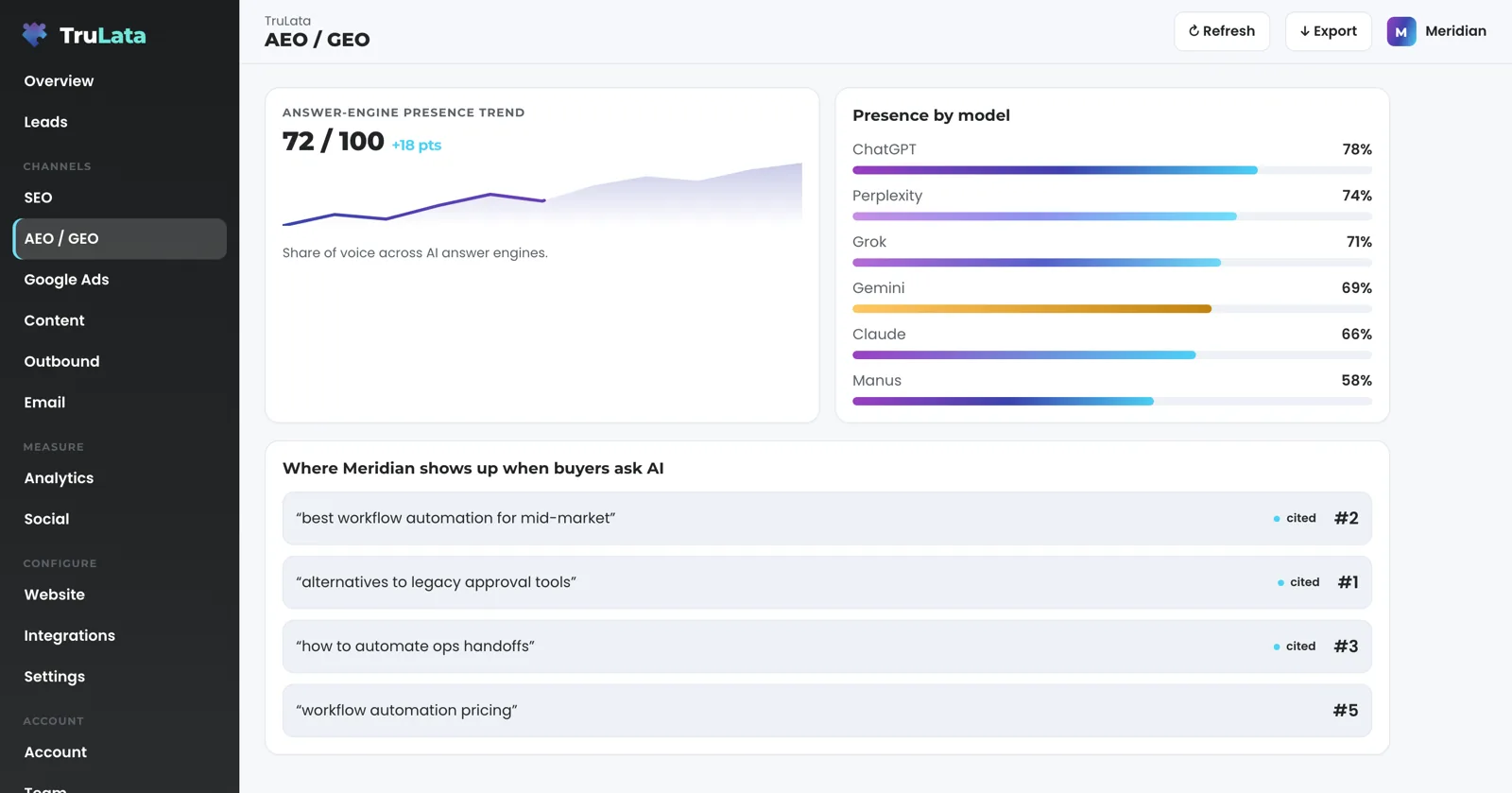
Task: Click the Claude presence bar
Action: click(1111, 355)
